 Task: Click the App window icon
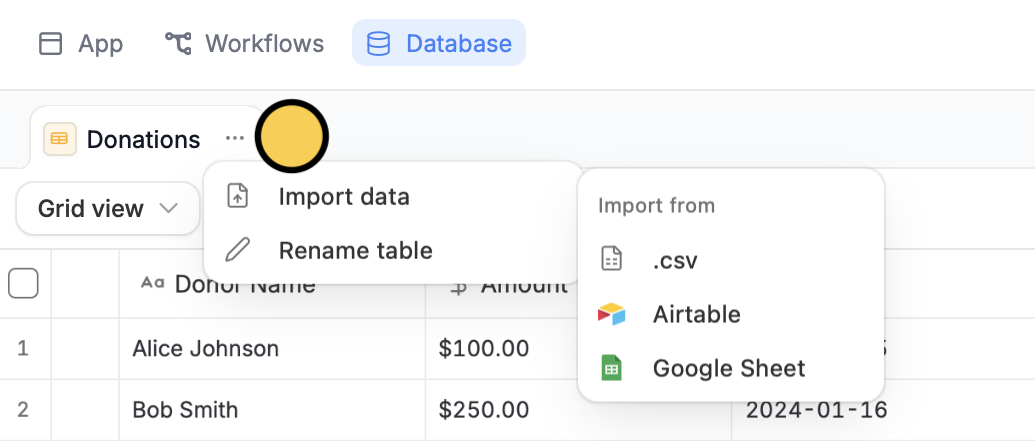click(x=50, y=44)
